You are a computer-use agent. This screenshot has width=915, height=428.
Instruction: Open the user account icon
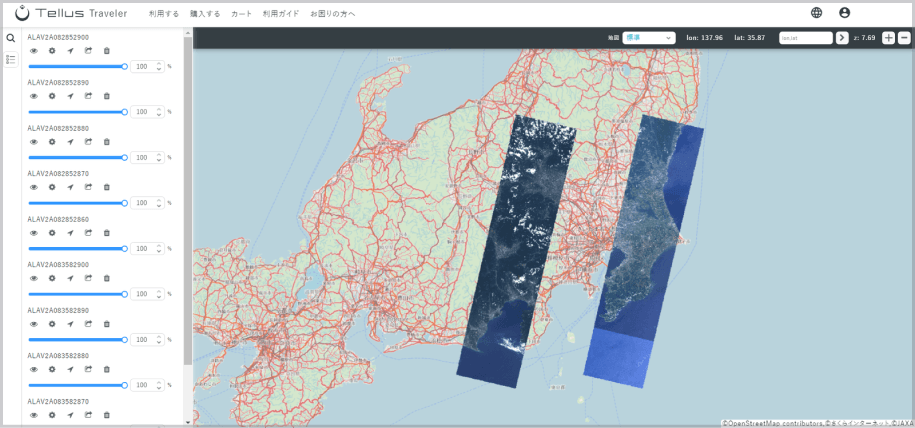tap(845, 13)
